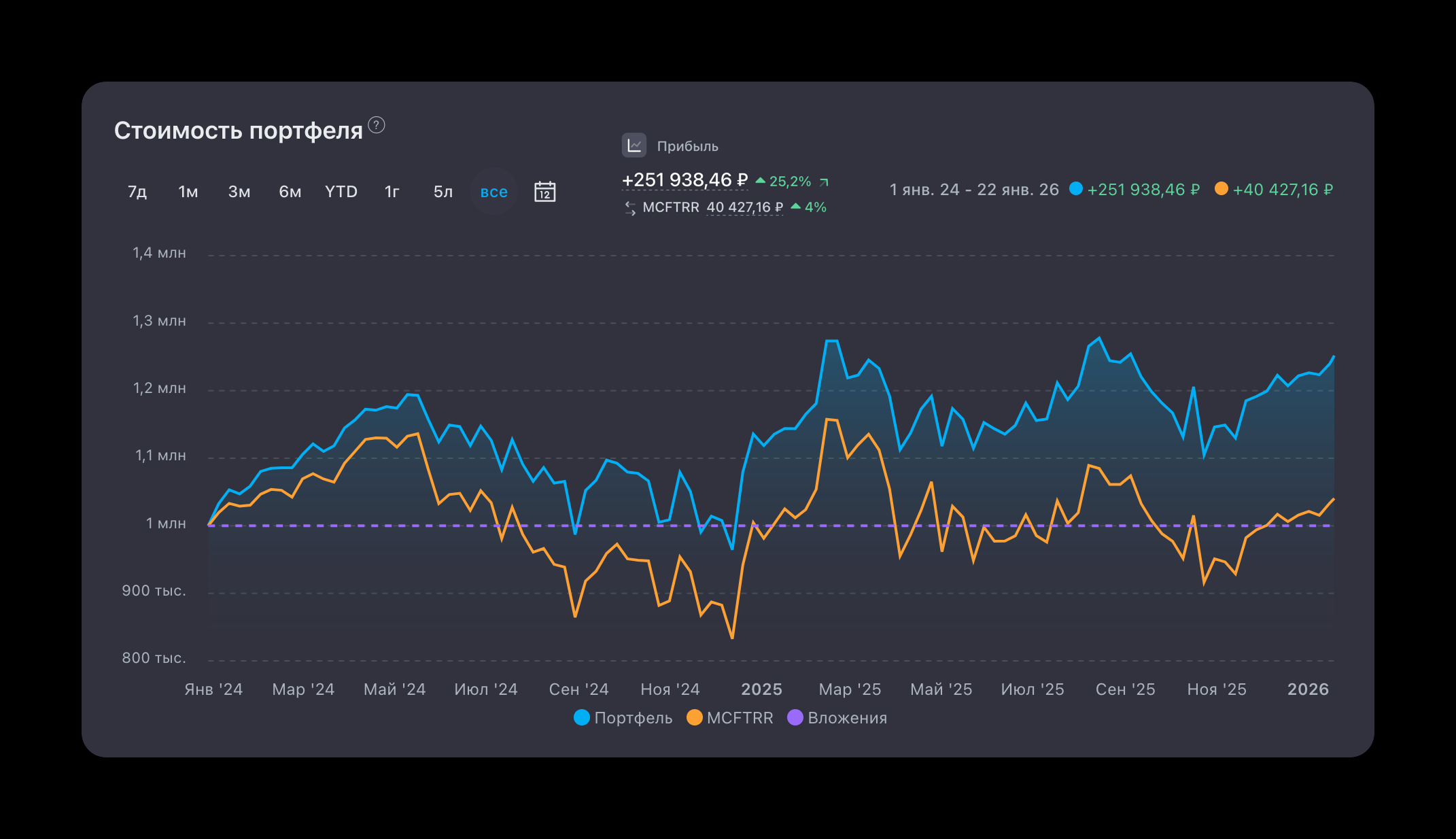Click the orange dot in header stats
The image size is (1456, 839).
tap(1221, 189)
